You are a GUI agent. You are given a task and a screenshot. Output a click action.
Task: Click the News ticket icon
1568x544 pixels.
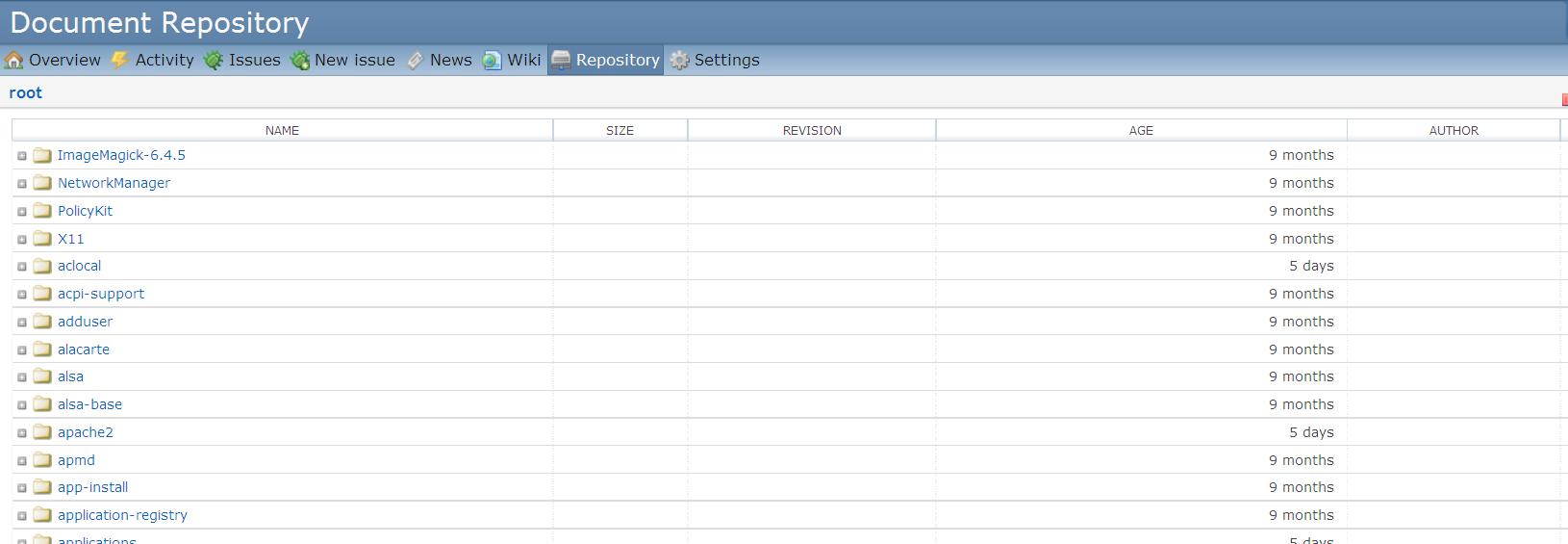pyautogui.click(x=415, y=61)
